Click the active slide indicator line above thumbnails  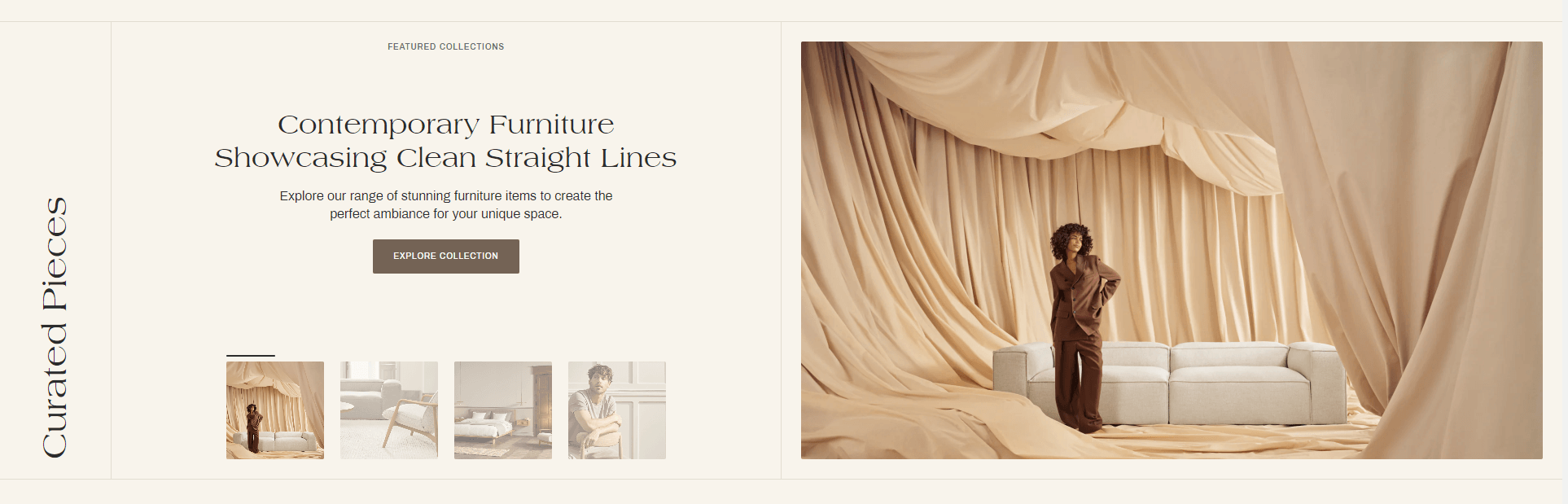click(x=251, y=355)
